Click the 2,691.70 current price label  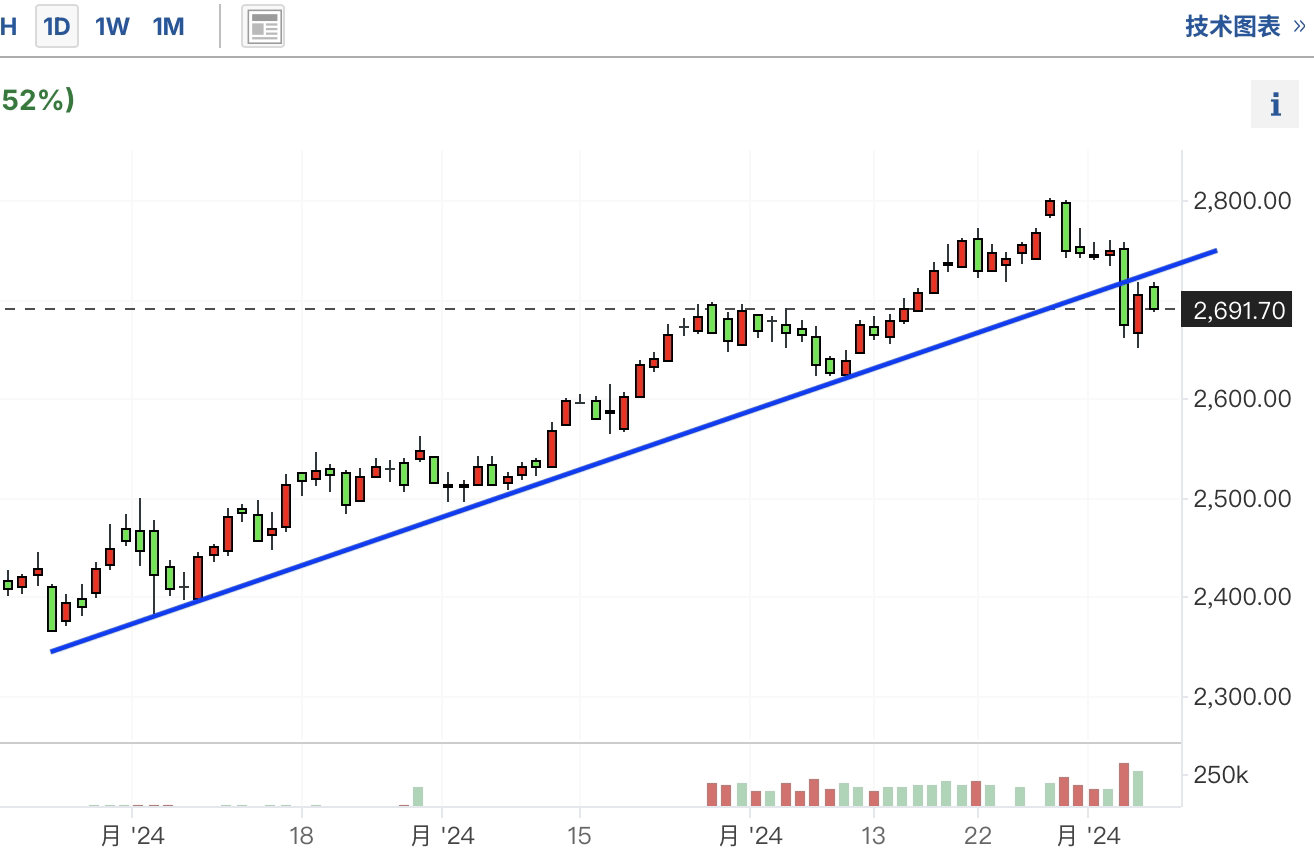coord(1235,310)
